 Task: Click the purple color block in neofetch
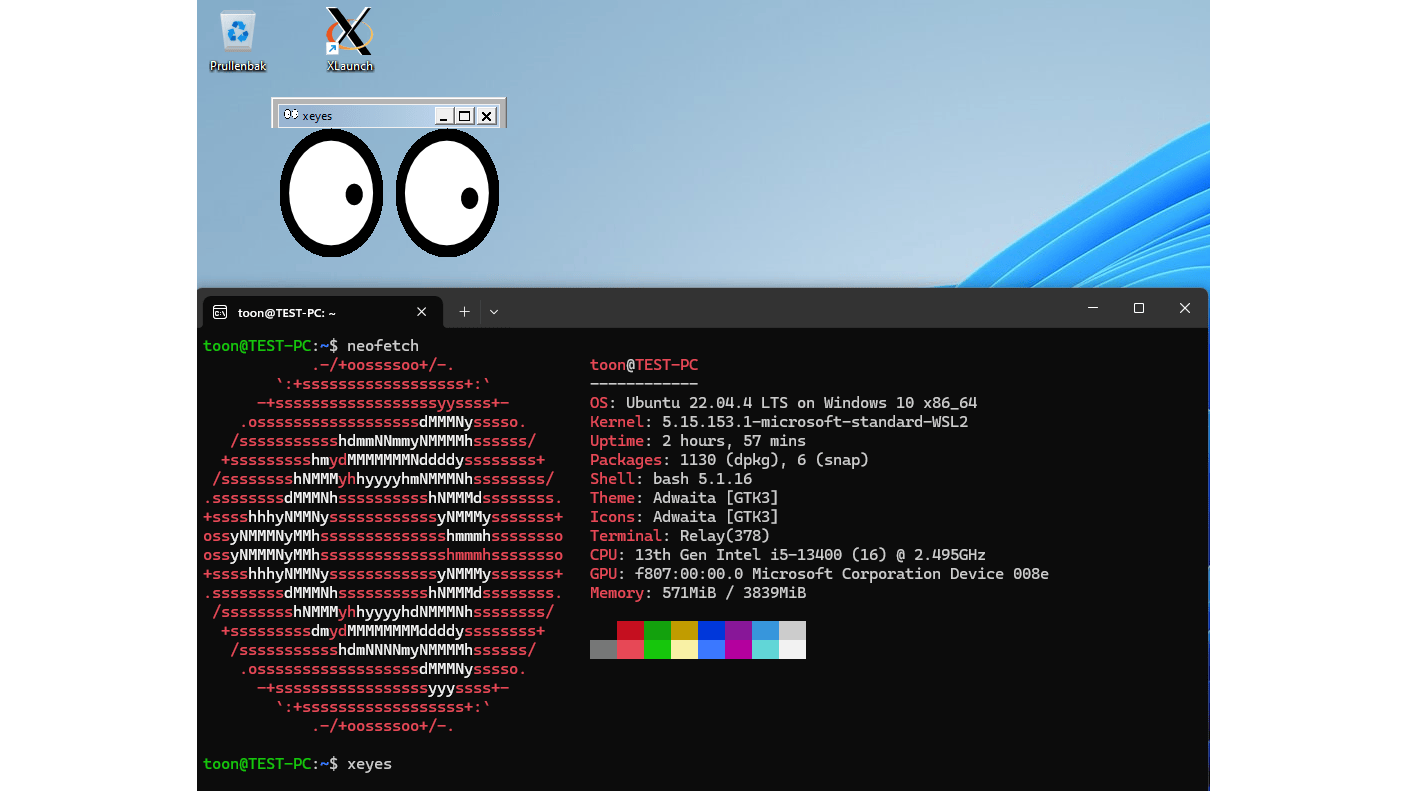tap(738, 631)
